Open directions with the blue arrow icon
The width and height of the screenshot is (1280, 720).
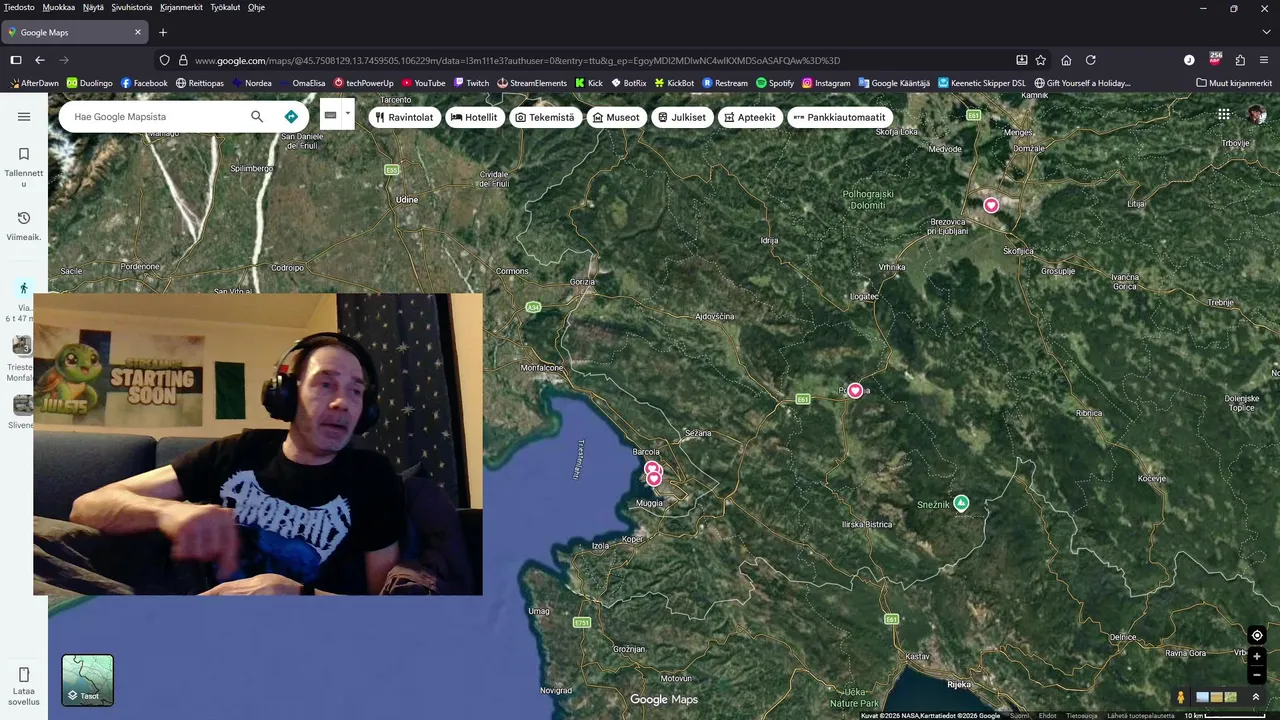pos(291,117)
